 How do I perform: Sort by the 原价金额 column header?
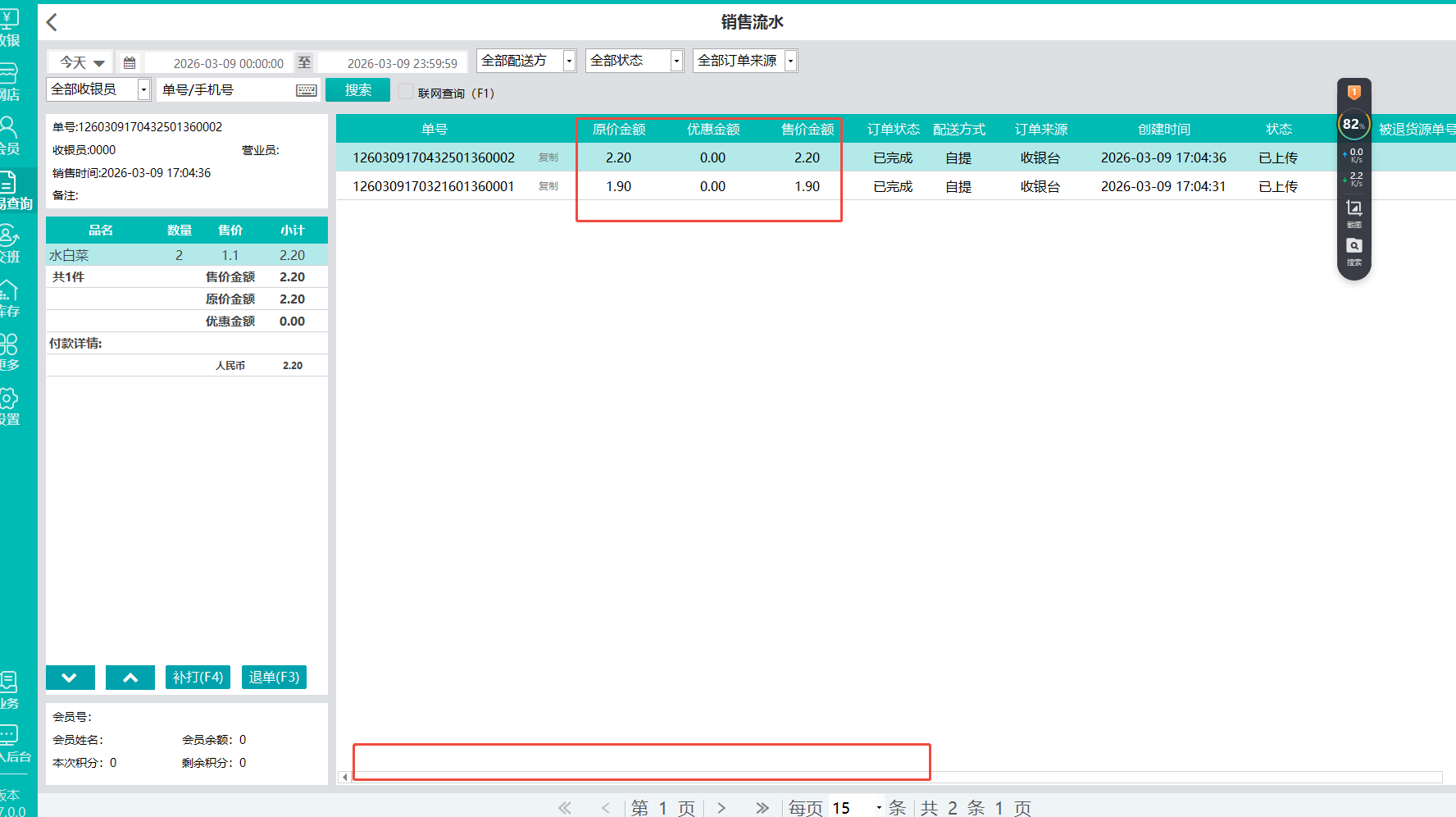[619, 129]
